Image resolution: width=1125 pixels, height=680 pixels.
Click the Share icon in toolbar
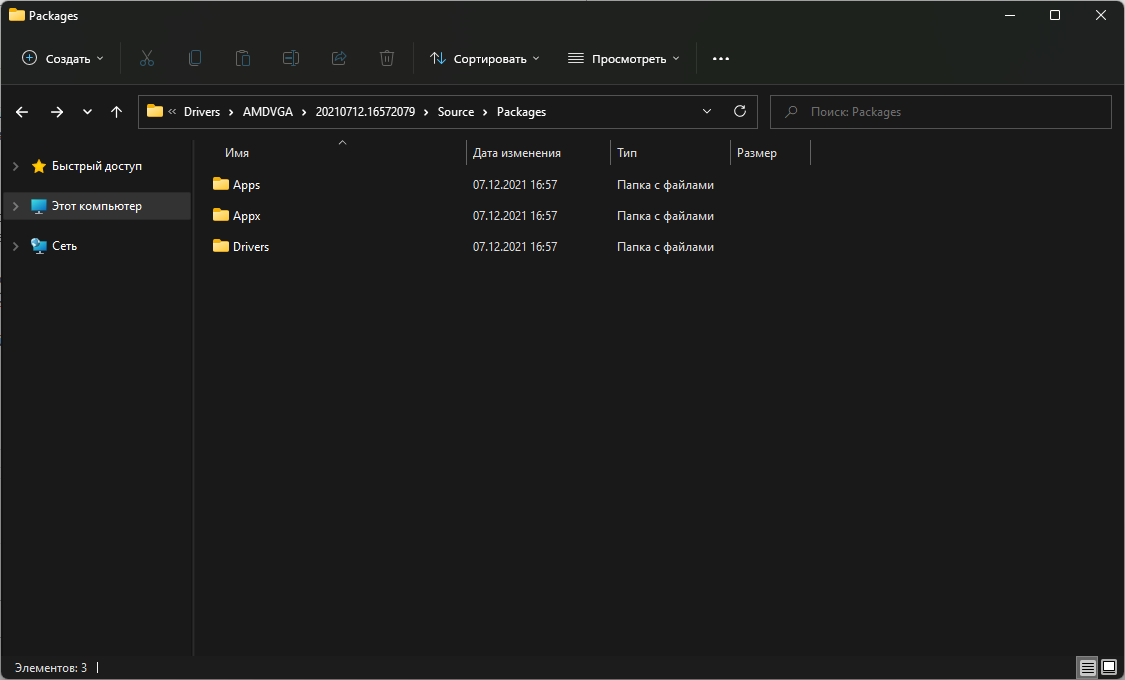click(x=339, y=59)
